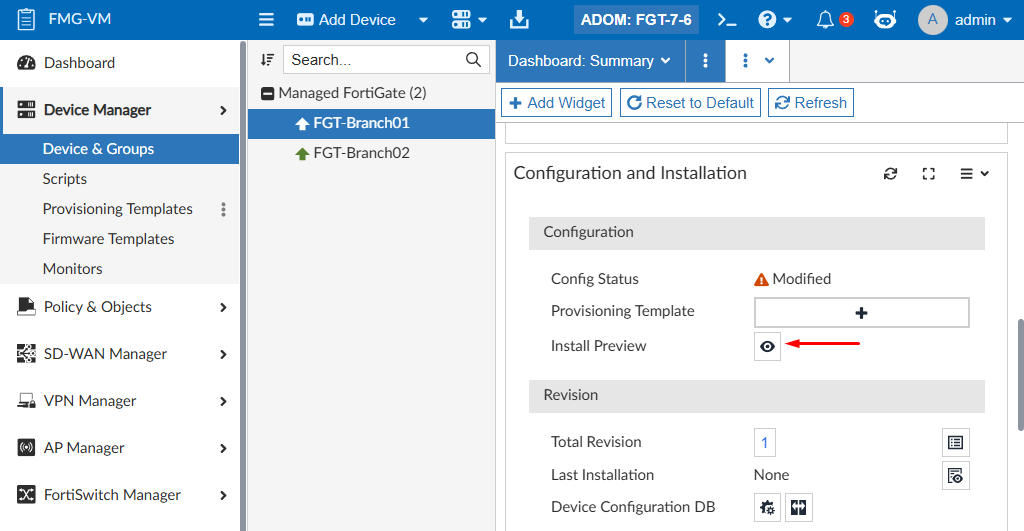This screenshot has height=531, width=1024.
Task: Select the FGT-Branch02 device
Action: click(x=372, y=153)
